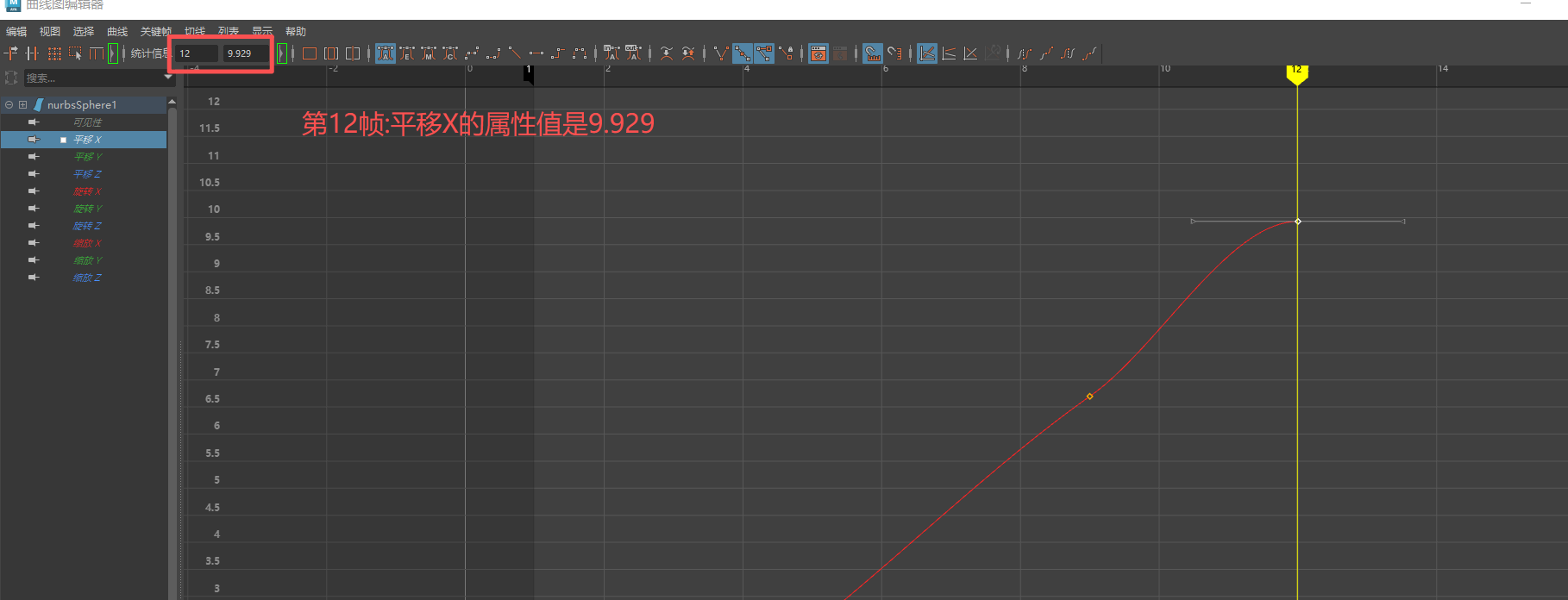Screen dimensions: 1568x600
Task: Click the yellow frame 12 time marker
Action: [1297, 74]
